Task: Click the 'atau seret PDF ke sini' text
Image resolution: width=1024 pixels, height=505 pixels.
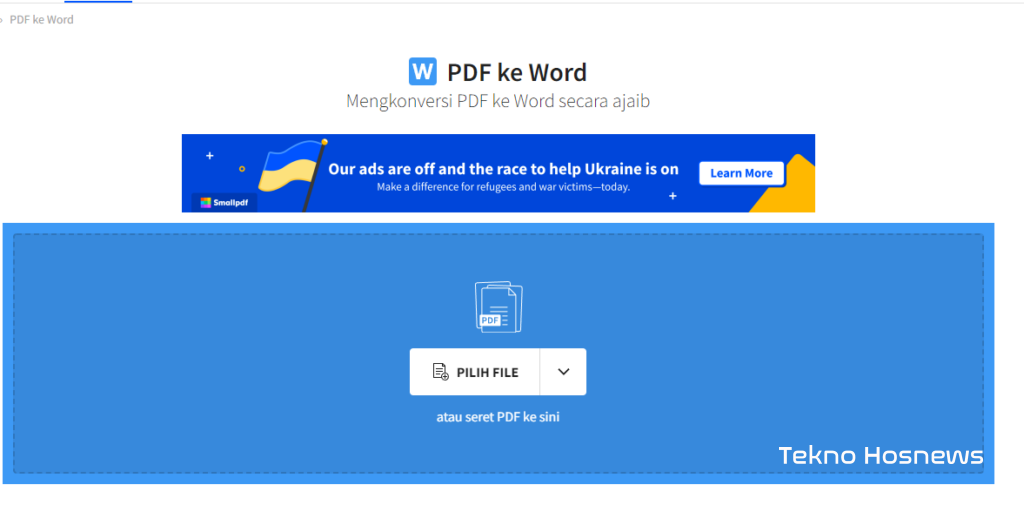Action: 498,417
